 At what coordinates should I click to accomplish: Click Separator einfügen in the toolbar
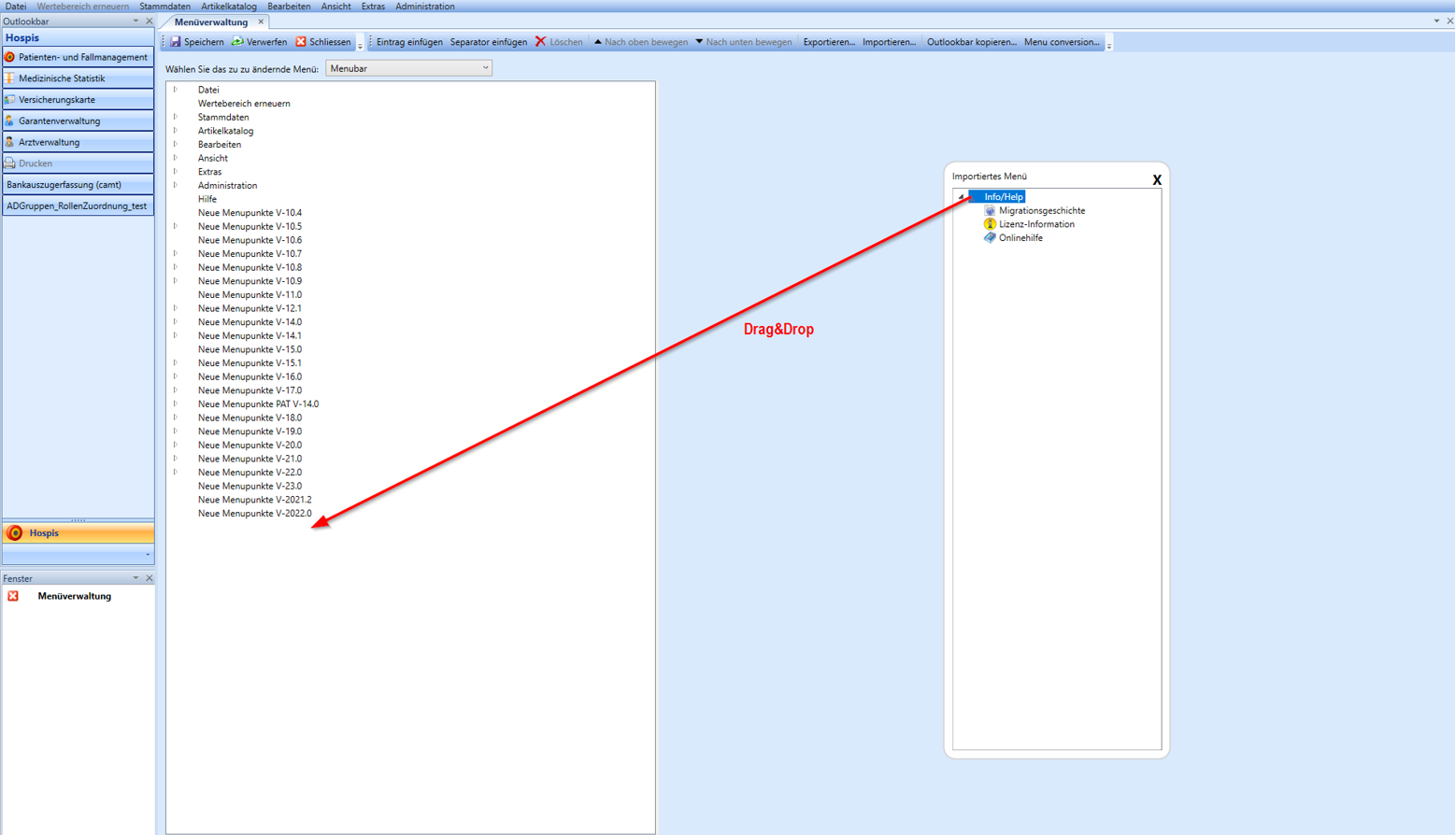(x=489, y=42)
